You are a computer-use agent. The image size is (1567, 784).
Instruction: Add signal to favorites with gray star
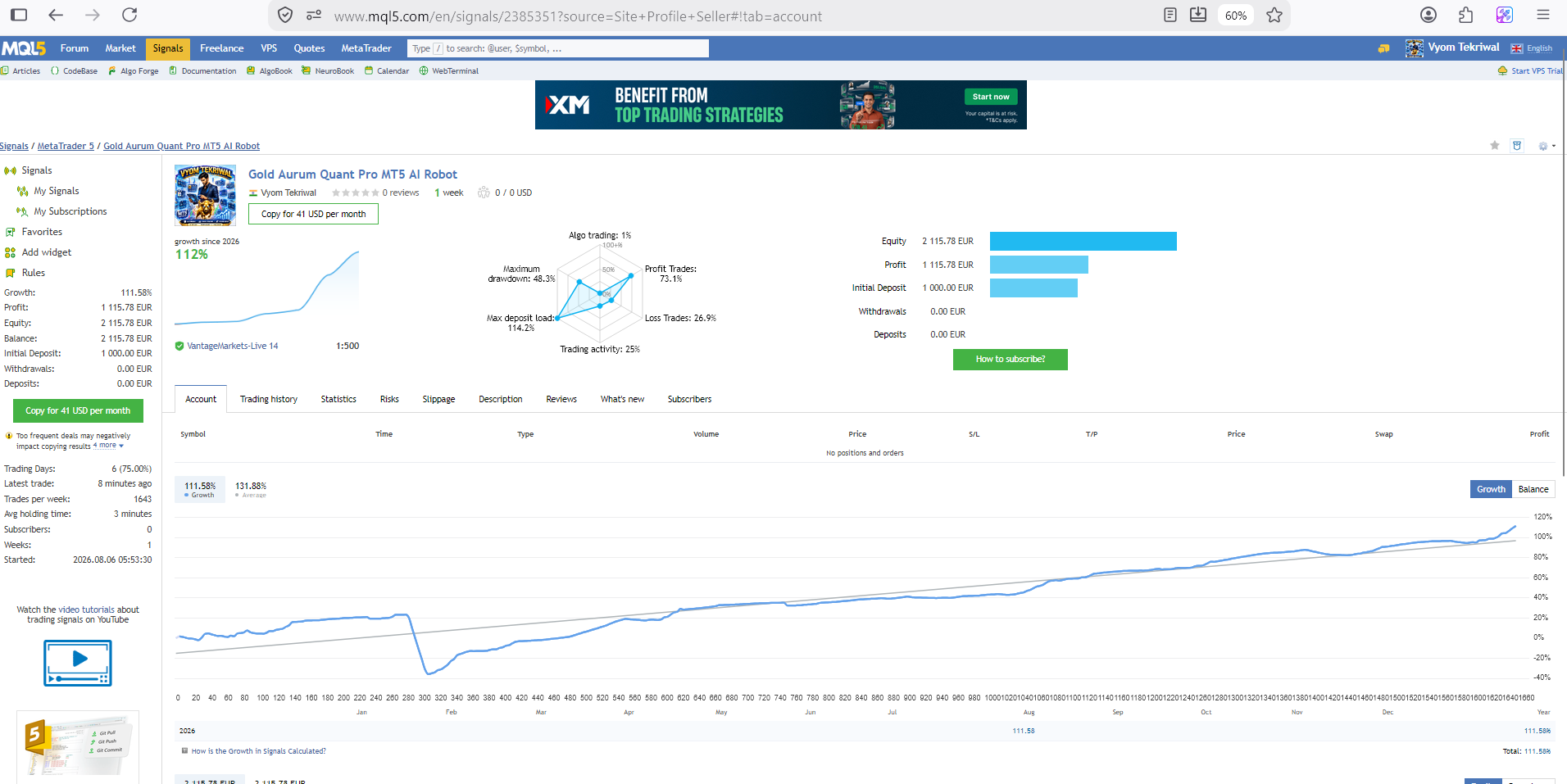click(1495, 145)
